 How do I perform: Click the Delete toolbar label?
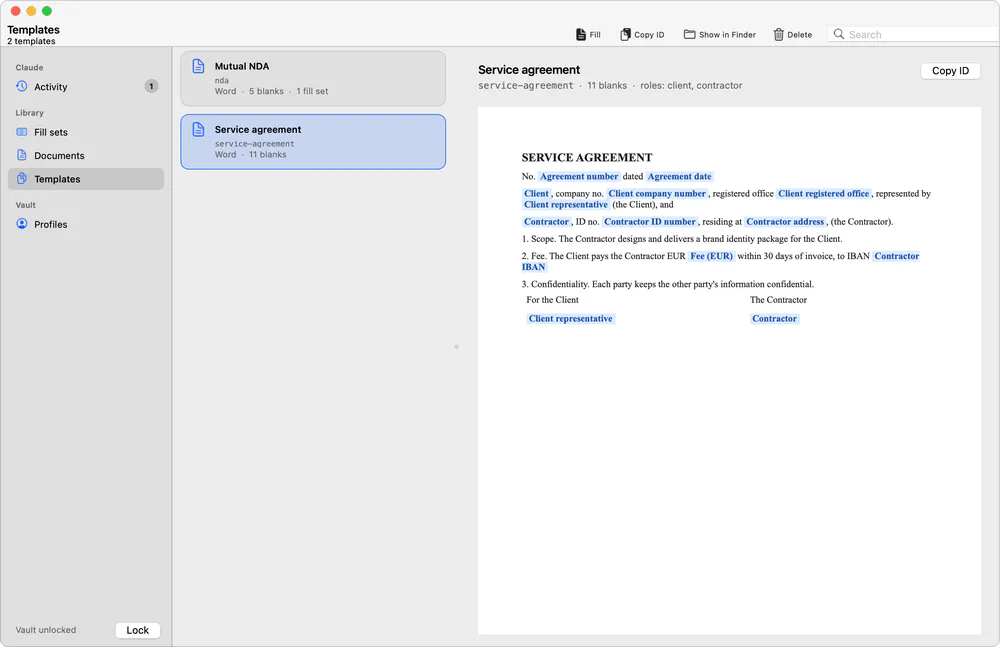800,35
